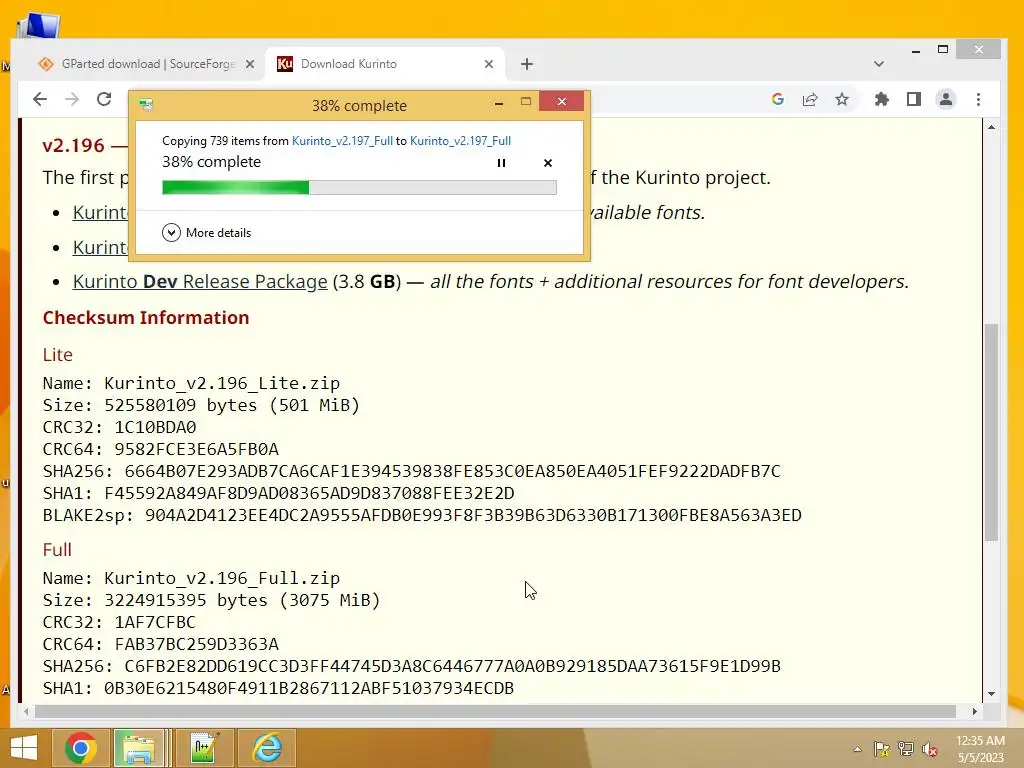Click Full file name Kurinto_v2.196_Full.zip

pos(222,579)
